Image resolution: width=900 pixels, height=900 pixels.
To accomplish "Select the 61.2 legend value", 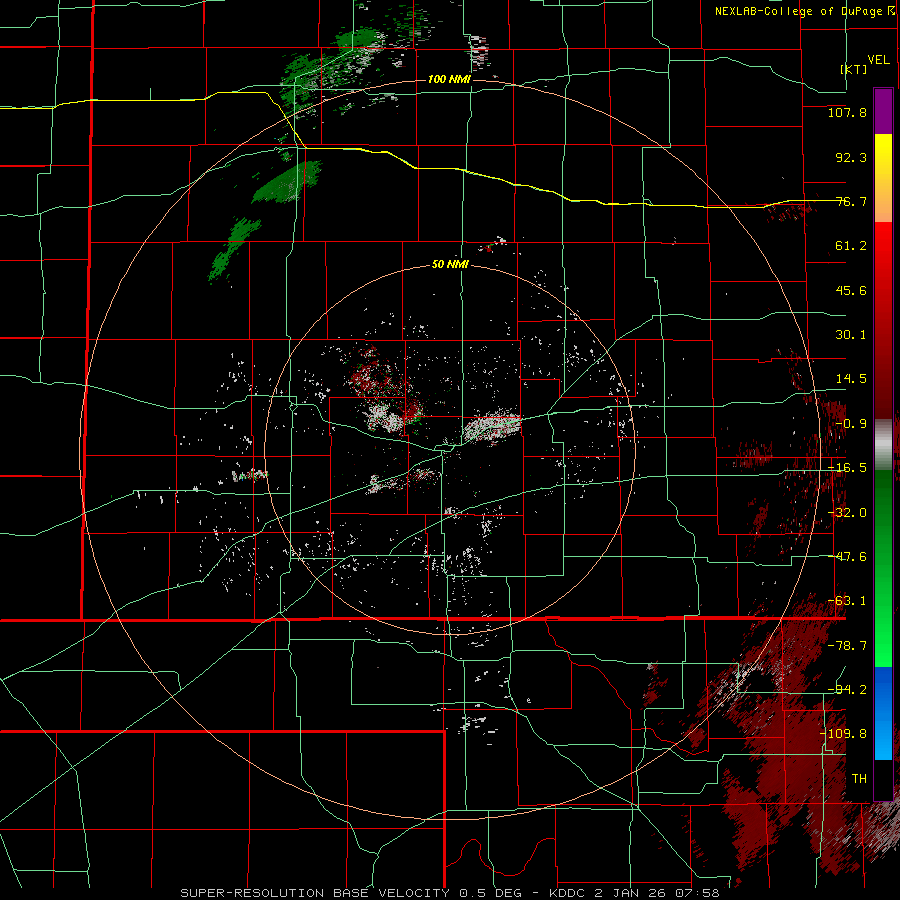I will click(851, 246).
